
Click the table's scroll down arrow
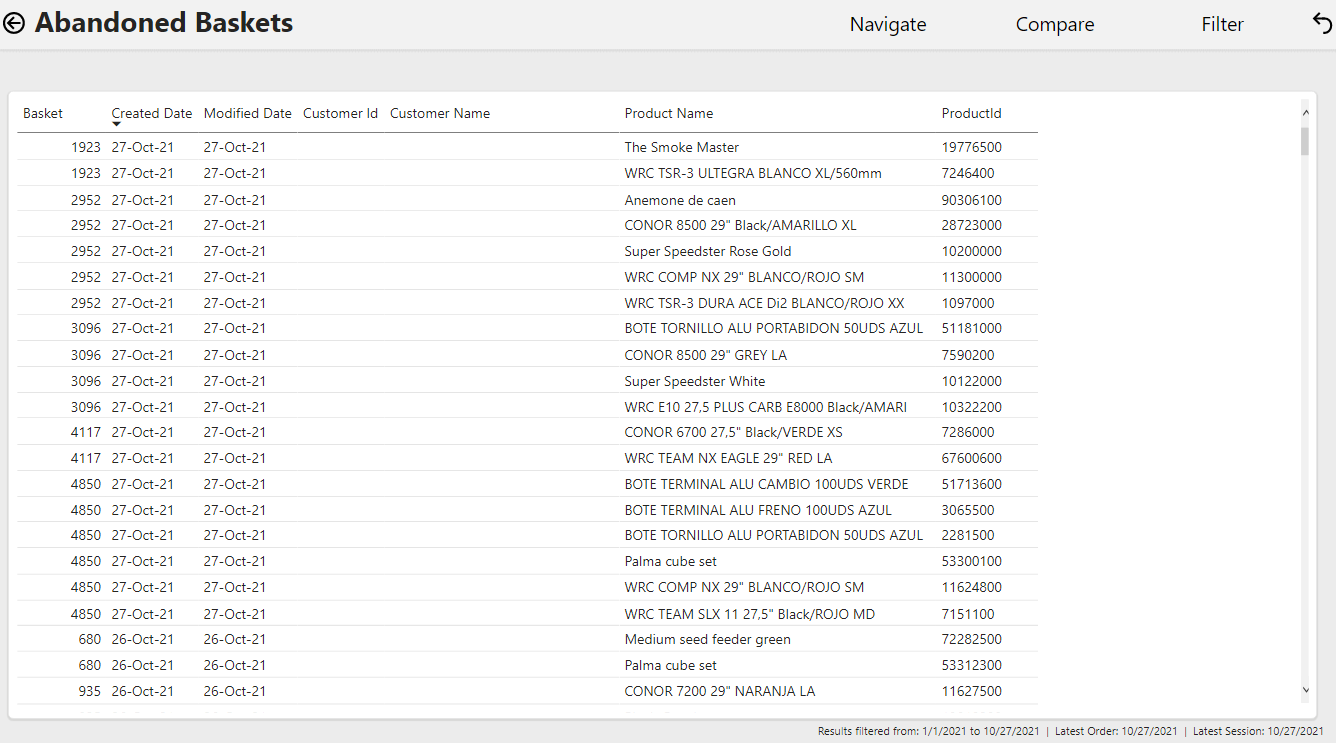pyautogui.click(x=1305, y=689)
